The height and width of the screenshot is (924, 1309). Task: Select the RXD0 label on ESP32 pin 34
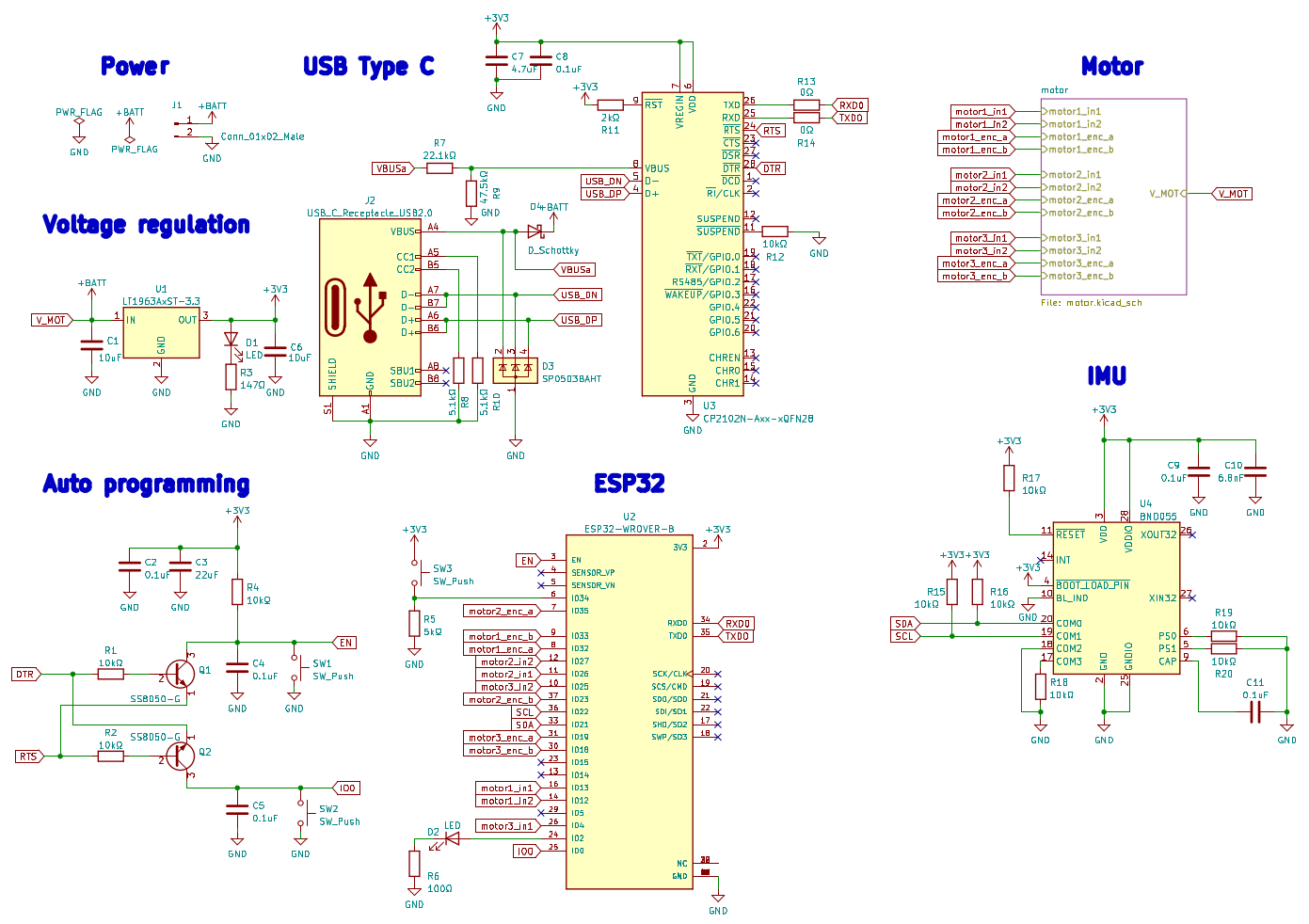[737, 623]
